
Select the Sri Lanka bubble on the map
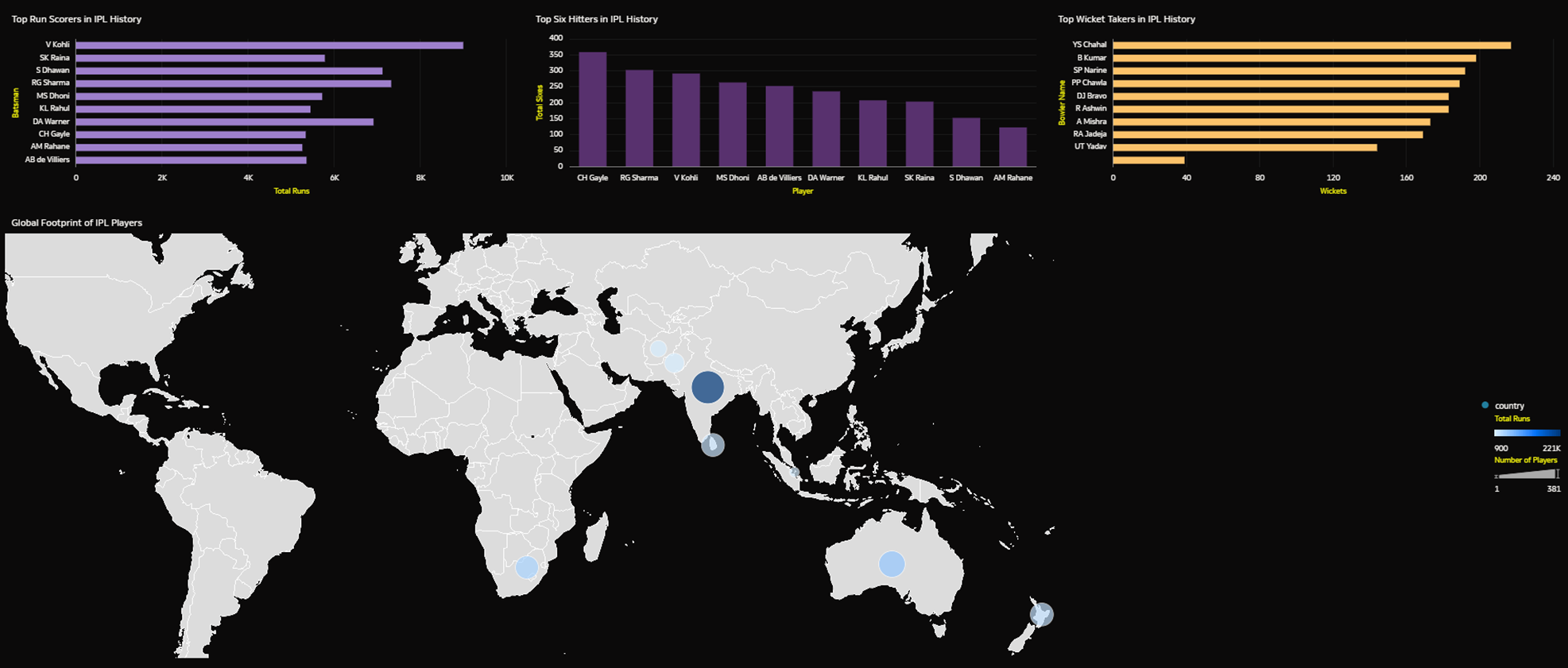coord(713,445)
